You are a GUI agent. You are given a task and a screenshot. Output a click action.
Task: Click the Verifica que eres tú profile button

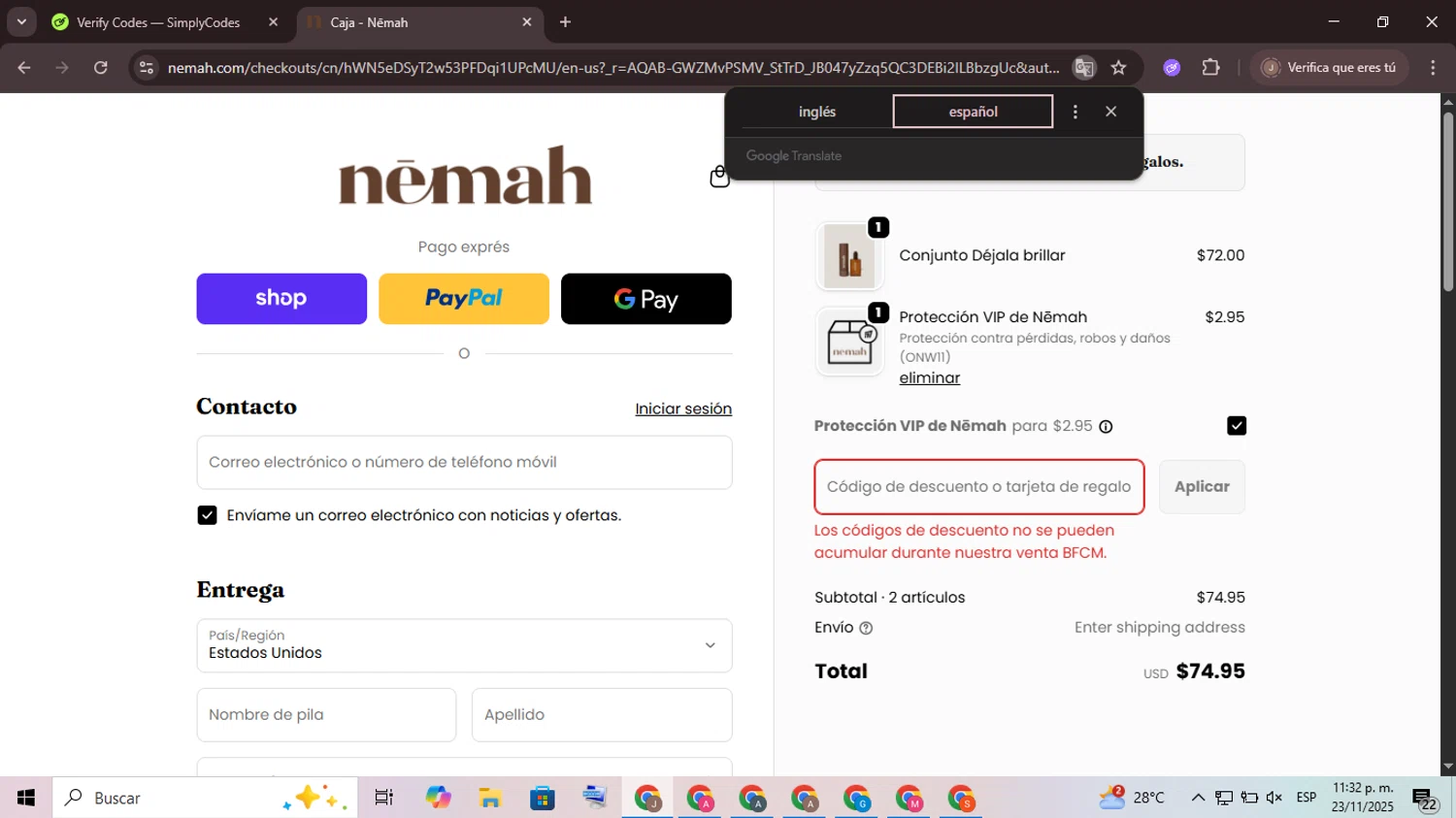pos(1329,68)
